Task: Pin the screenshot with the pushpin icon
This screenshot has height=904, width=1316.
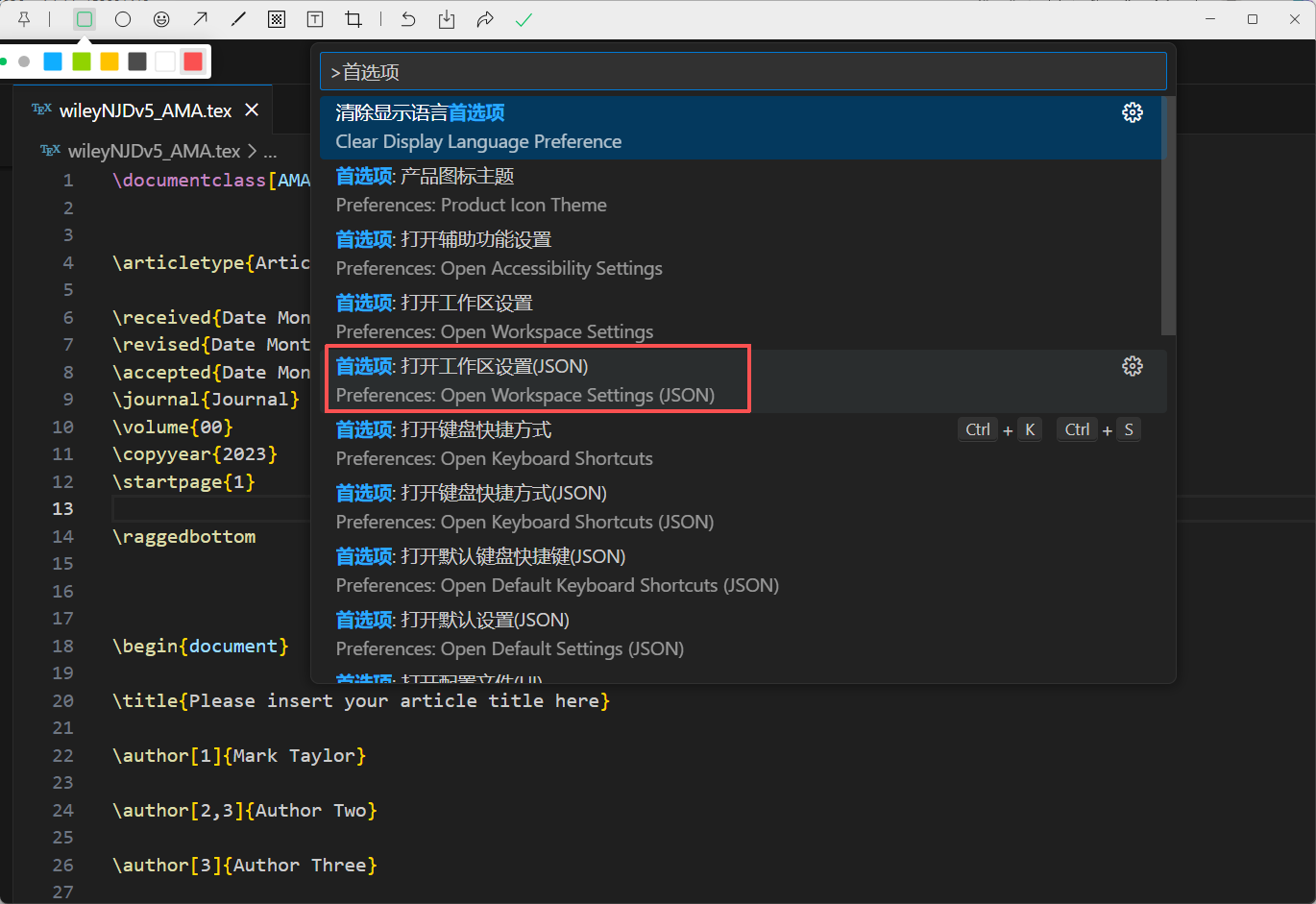Action: 24,19
